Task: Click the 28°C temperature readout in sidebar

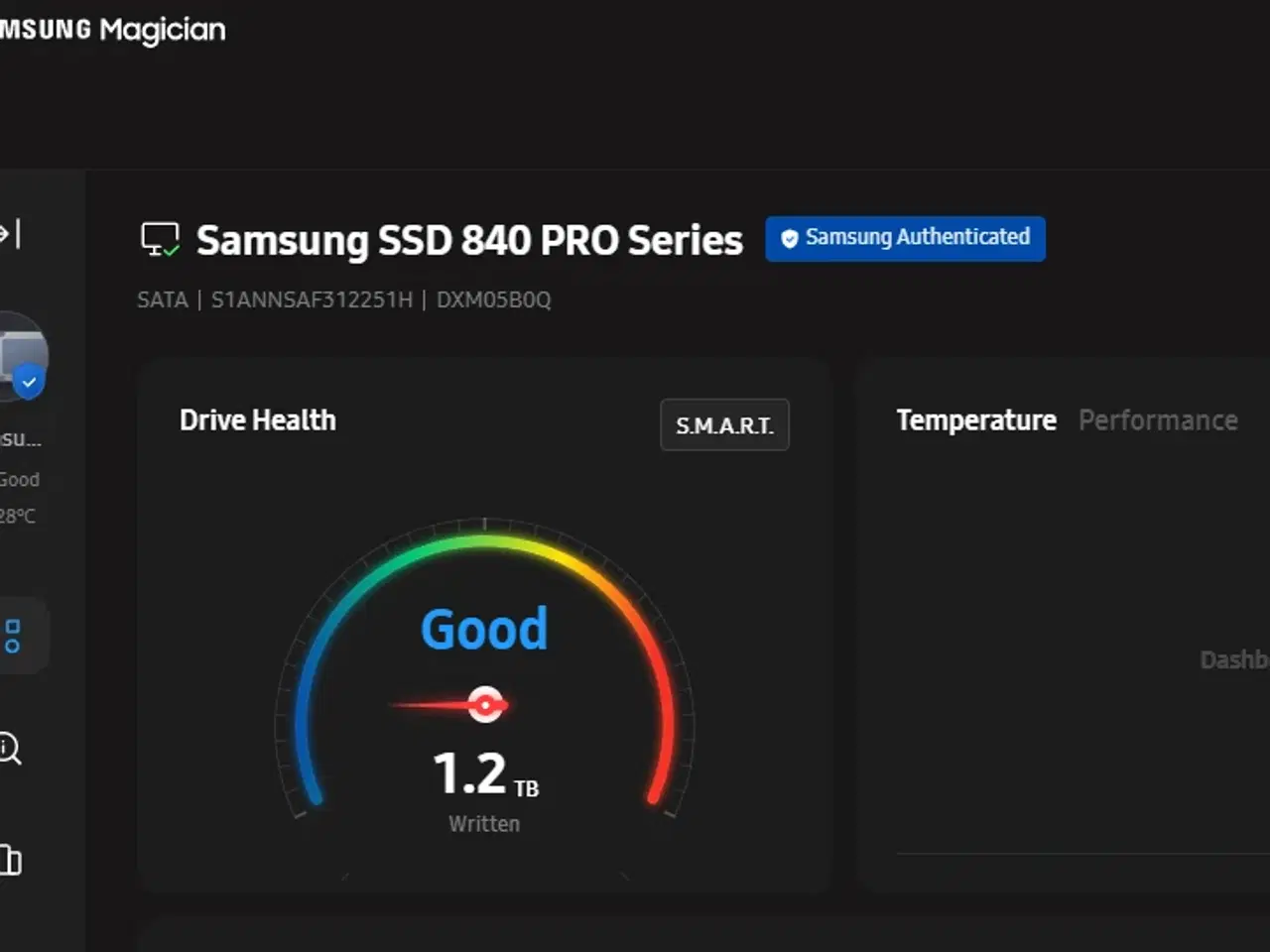Action: point(21,516)
